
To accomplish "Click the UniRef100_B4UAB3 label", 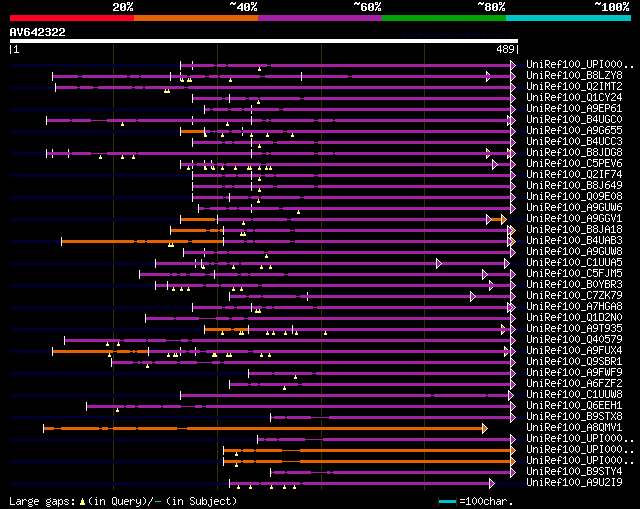I will click(x=574, y=241).
